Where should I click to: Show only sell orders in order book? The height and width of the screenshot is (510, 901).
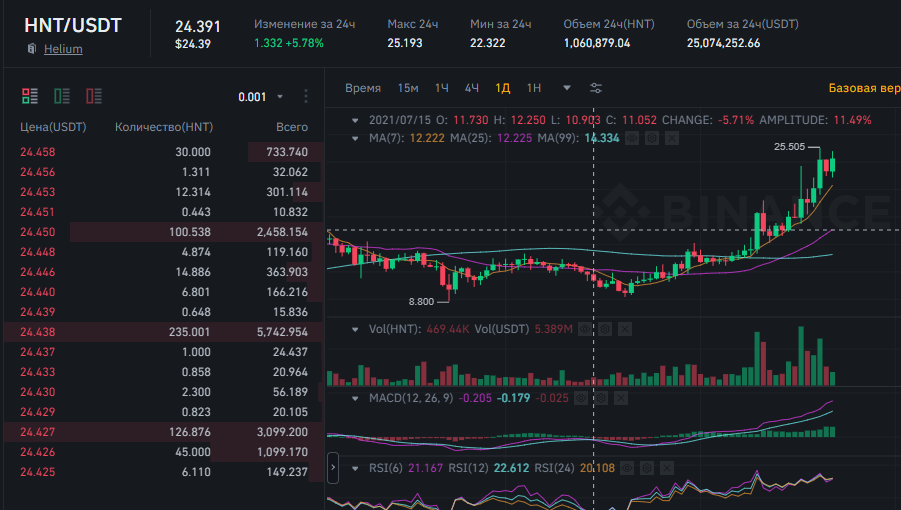tap(94, 96)
